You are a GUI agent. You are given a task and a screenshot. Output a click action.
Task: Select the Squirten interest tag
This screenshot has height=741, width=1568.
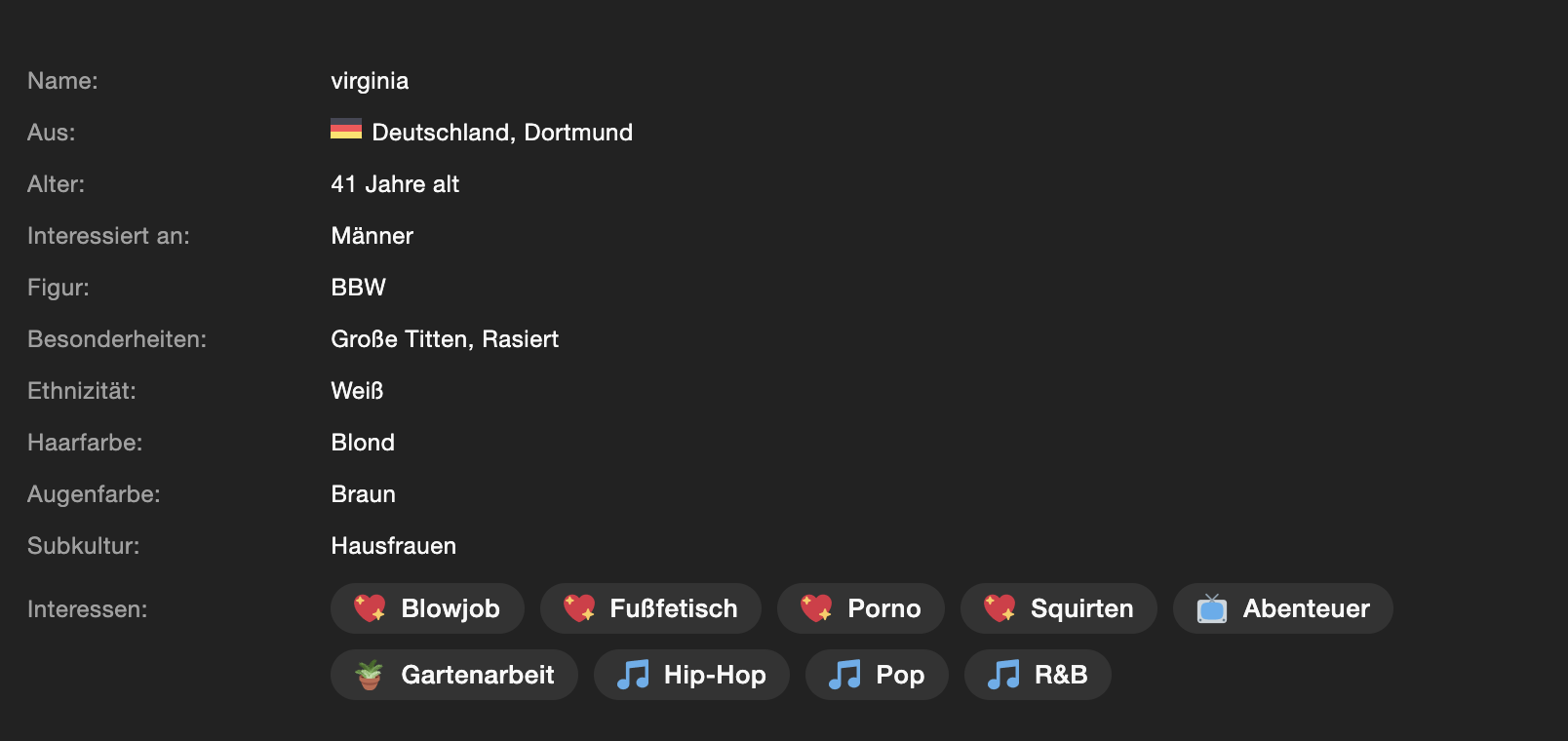click(1059, 608)
